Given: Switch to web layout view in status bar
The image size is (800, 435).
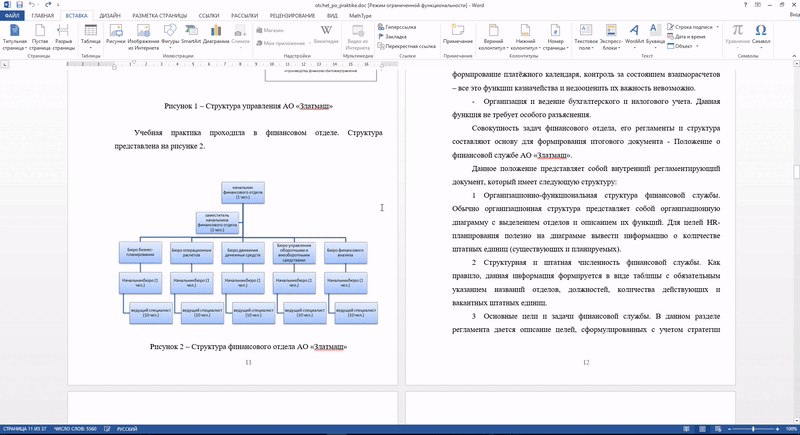Looking at the screenshot, I should (718, 429).
